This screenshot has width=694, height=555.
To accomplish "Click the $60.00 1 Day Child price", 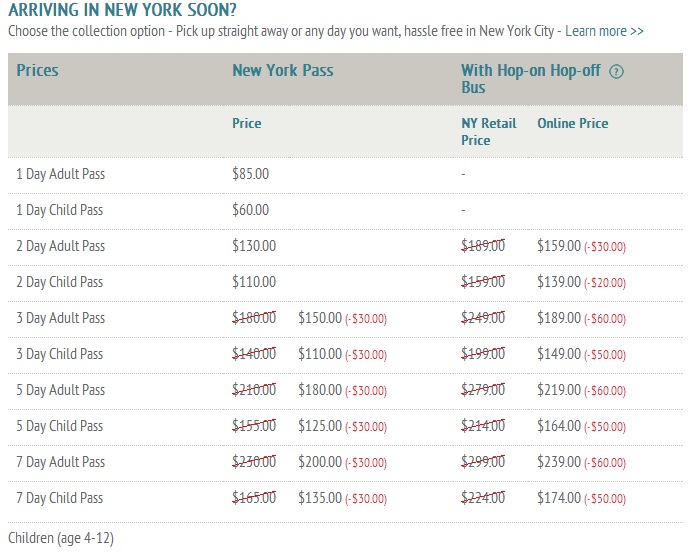I will click(x=251, y=210).
